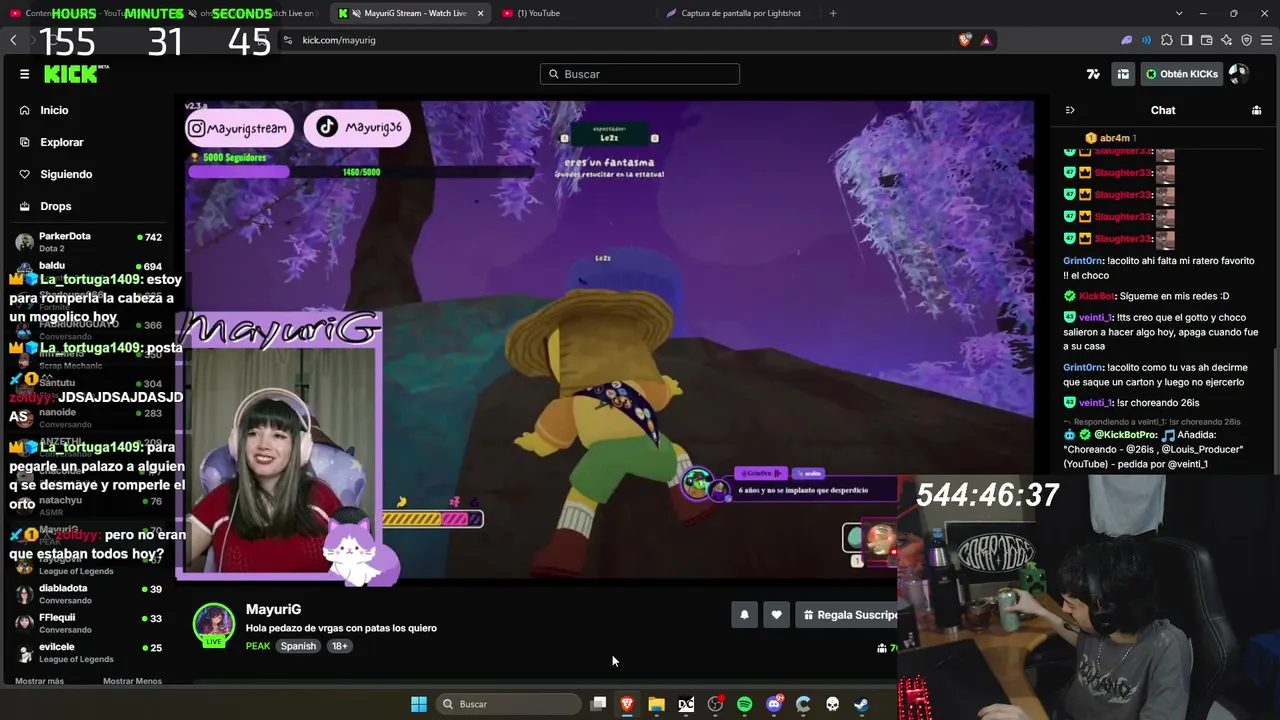
Task: Toggle the follow heart button for MayuriG
Action: click(776, 615)
